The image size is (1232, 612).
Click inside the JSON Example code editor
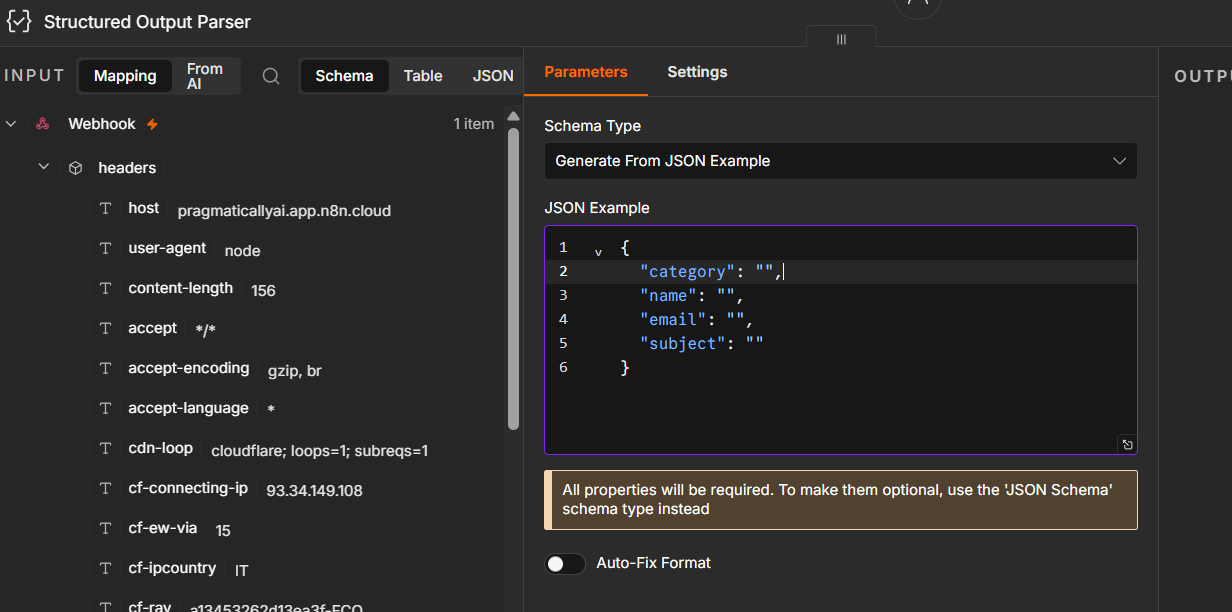(x=840, y=340)
